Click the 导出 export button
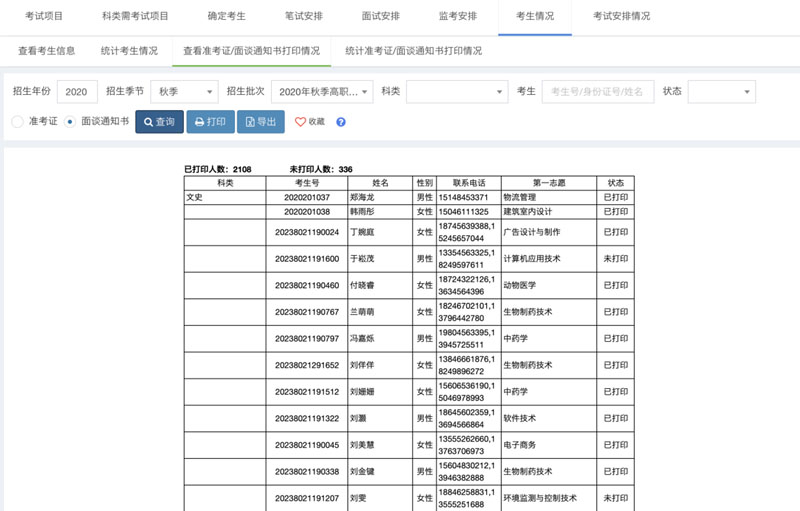Image resolution: width=800 pixels, height=511 pixels. (x=260, y=122)
